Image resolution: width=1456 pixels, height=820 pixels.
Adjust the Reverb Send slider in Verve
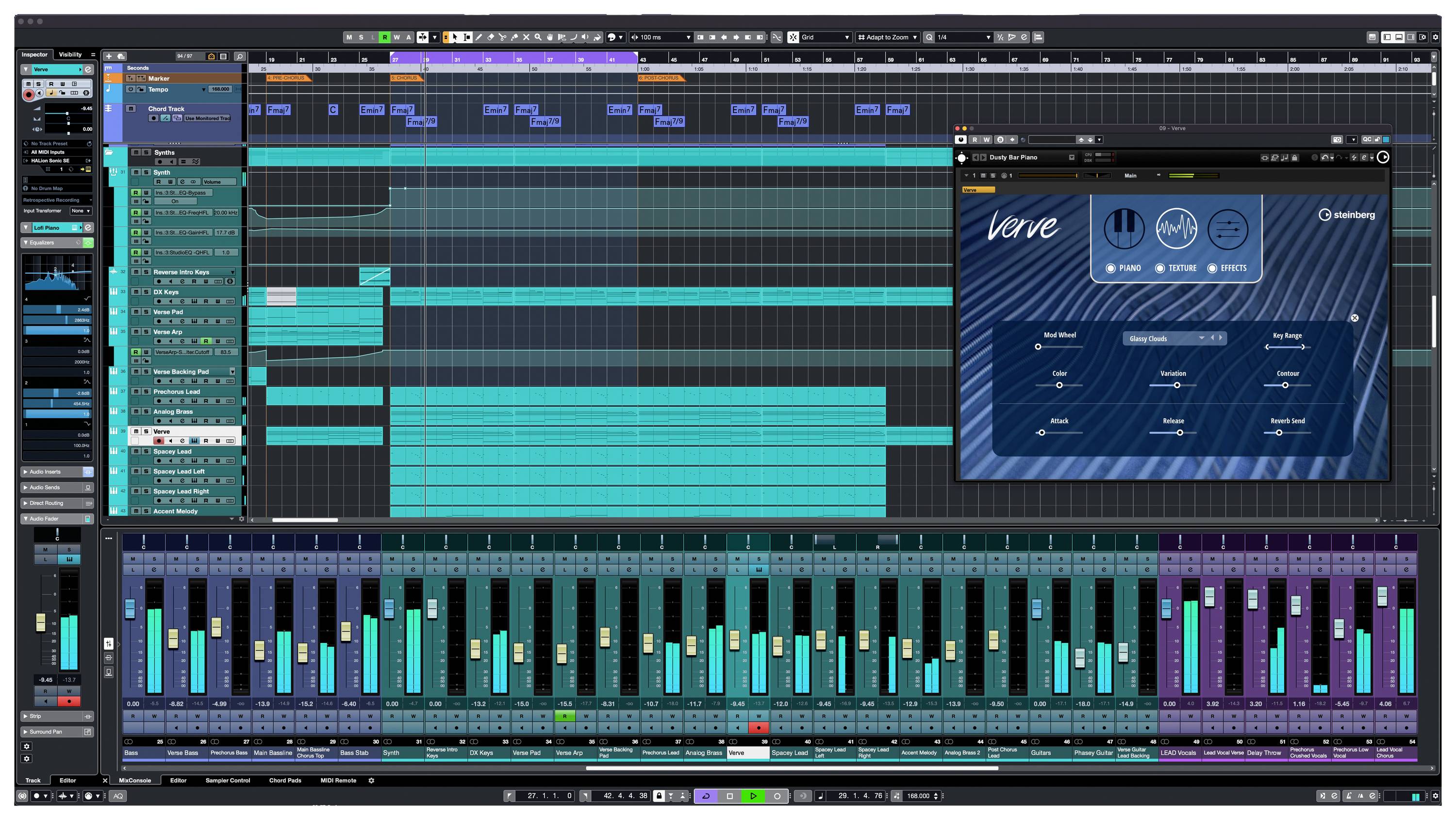[x=1279, y=432]
